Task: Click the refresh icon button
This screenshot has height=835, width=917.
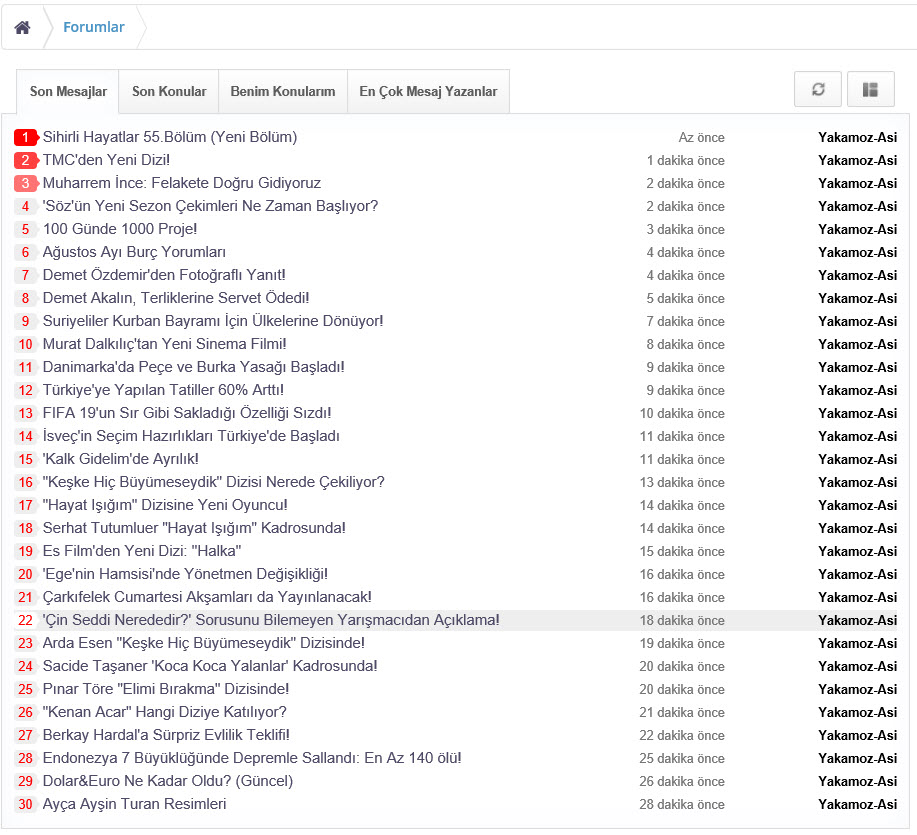Action: coord(818,89)
